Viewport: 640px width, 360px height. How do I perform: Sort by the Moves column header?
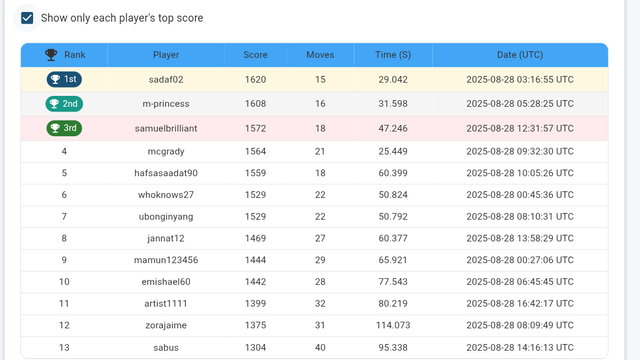pos(320,55)
